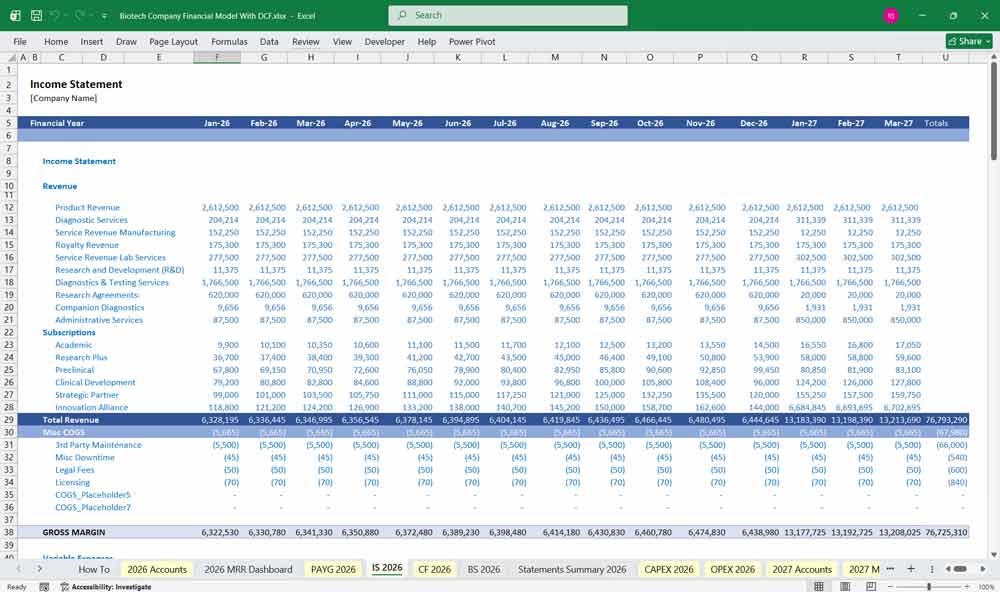
Task: Open the Customize Quick Access Toolbar dropdown
Action: (x=104, y=14)
